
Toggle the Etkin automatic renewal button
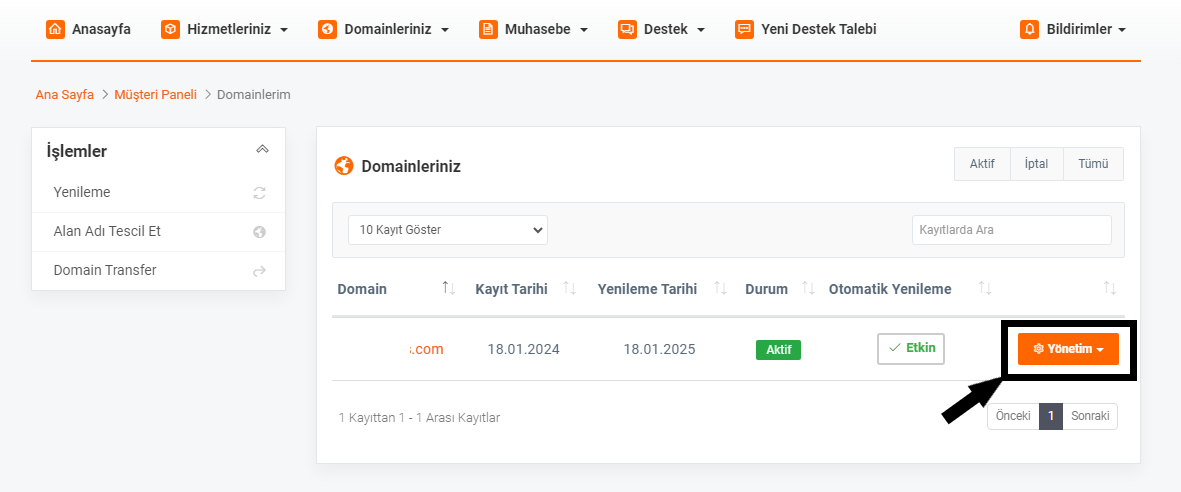[911, 349]
